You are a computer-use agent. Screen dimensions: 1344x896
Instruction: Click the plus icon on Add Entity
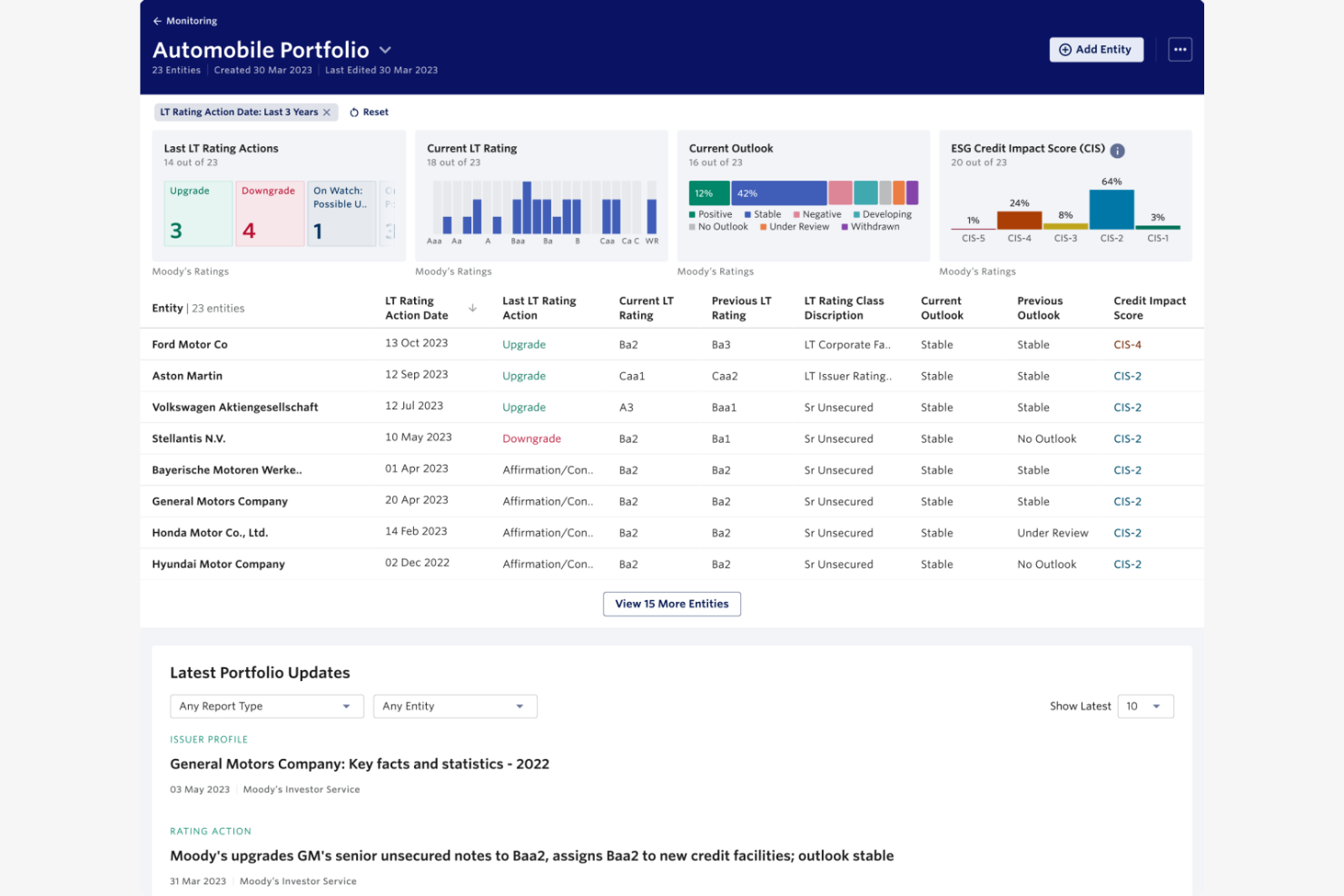tap(1063, 50)
